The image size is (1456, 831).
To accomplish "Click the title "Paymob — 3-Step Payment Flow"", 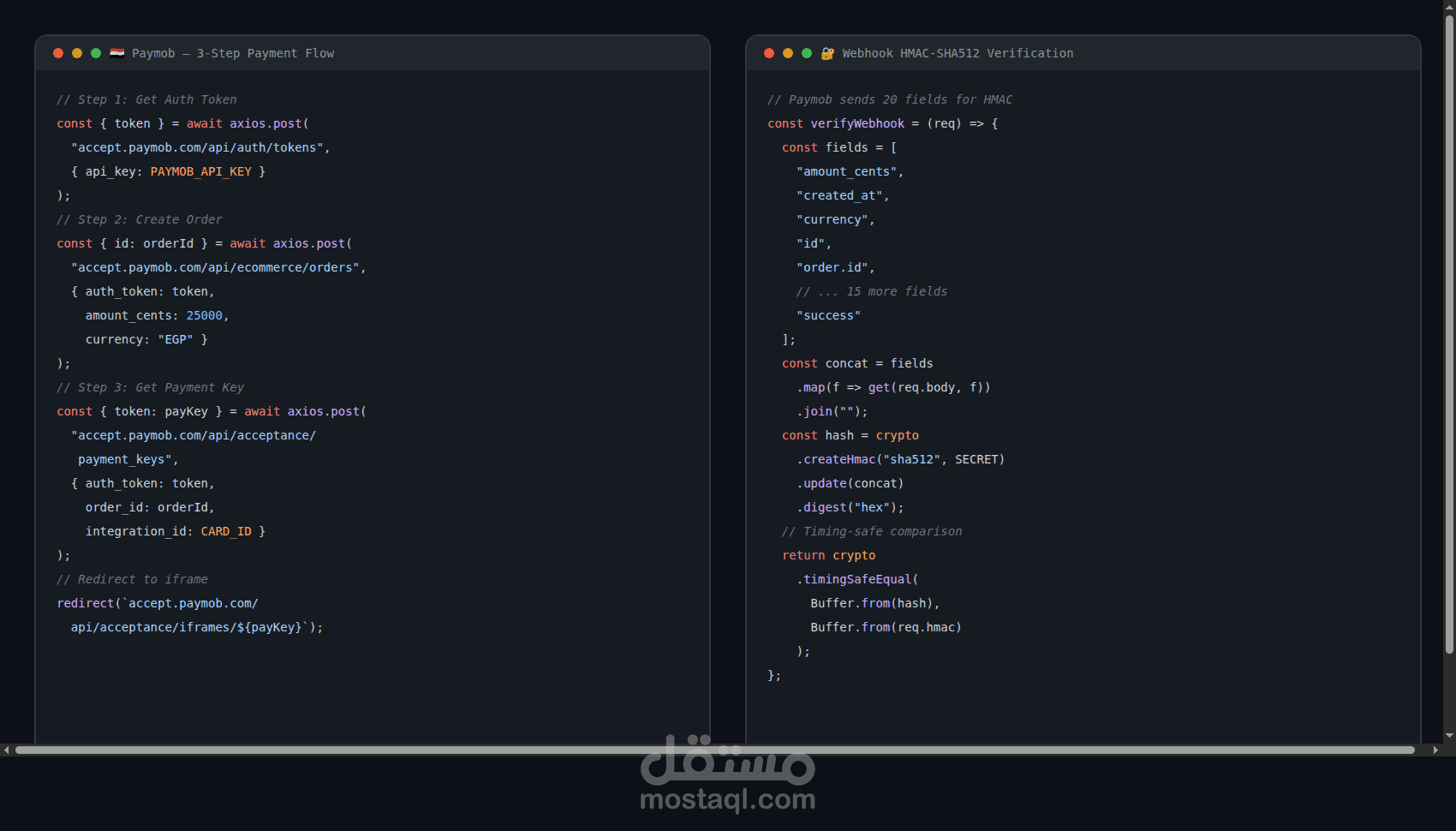I will click(x=233, y=53).
